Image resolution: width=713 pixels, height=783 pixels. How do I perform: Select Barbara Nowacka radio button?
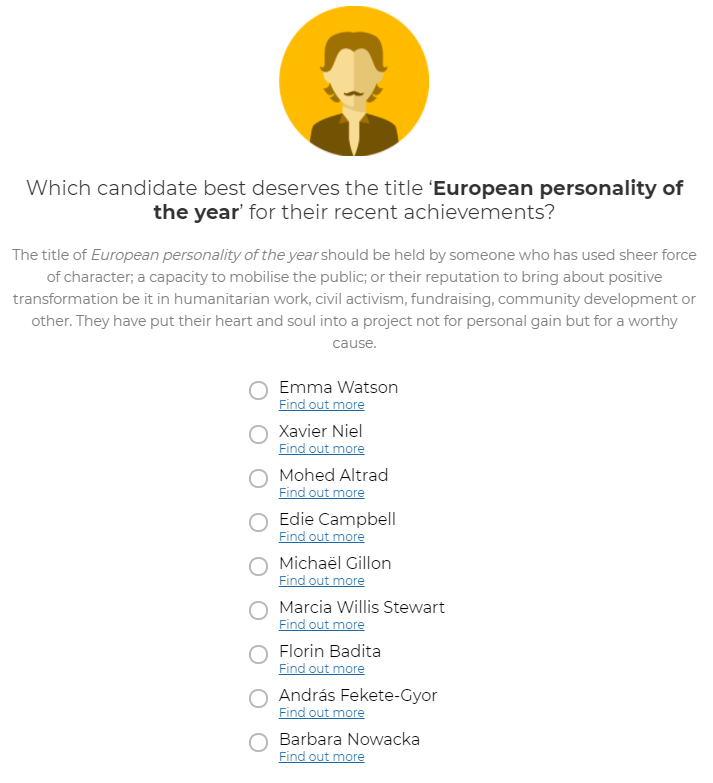(259, 742)
